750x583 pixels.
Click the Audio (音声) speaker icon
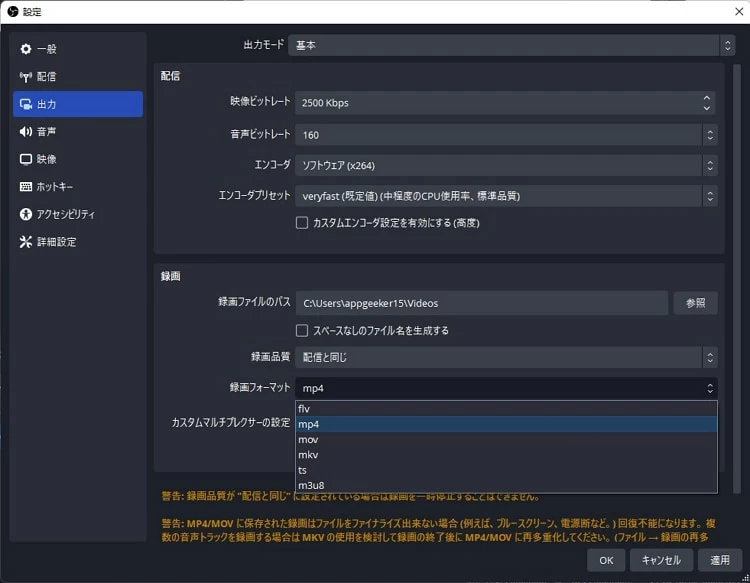pyautogui.click(x=26, y=132)
